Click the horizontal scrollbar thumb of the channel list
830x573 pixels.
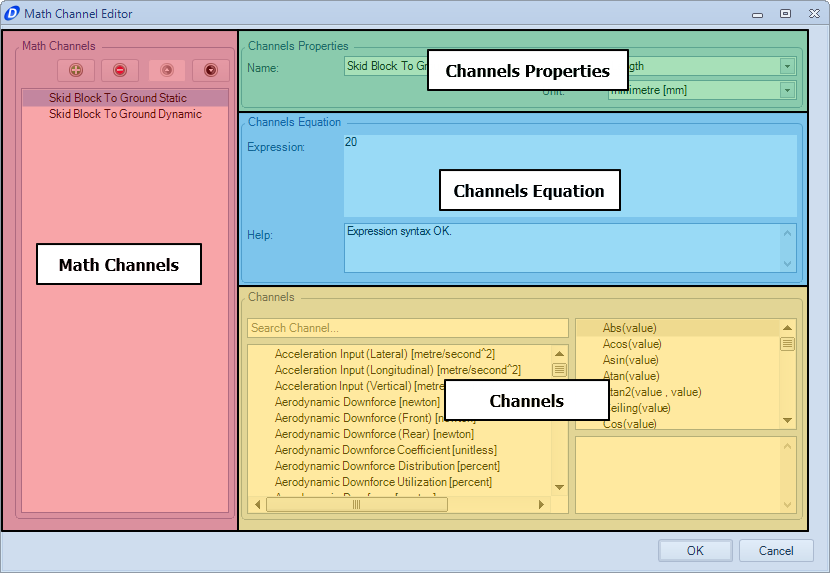[357, 505]
